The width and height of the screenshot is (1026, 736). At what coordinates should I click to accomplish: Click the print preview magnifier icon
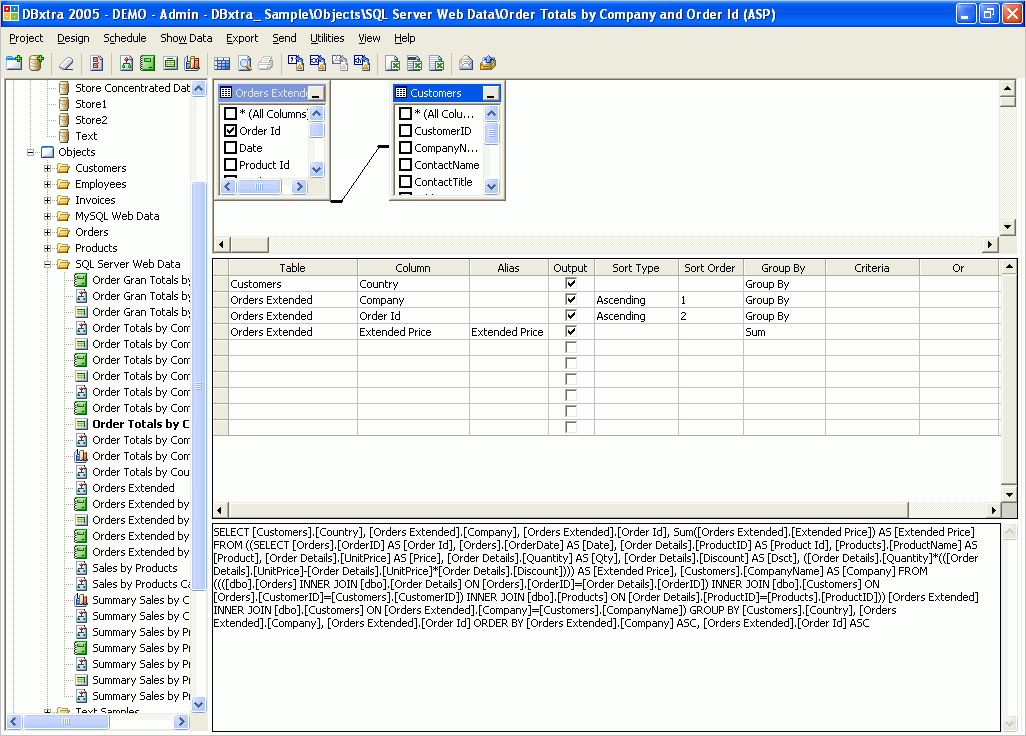click(244, 63)
